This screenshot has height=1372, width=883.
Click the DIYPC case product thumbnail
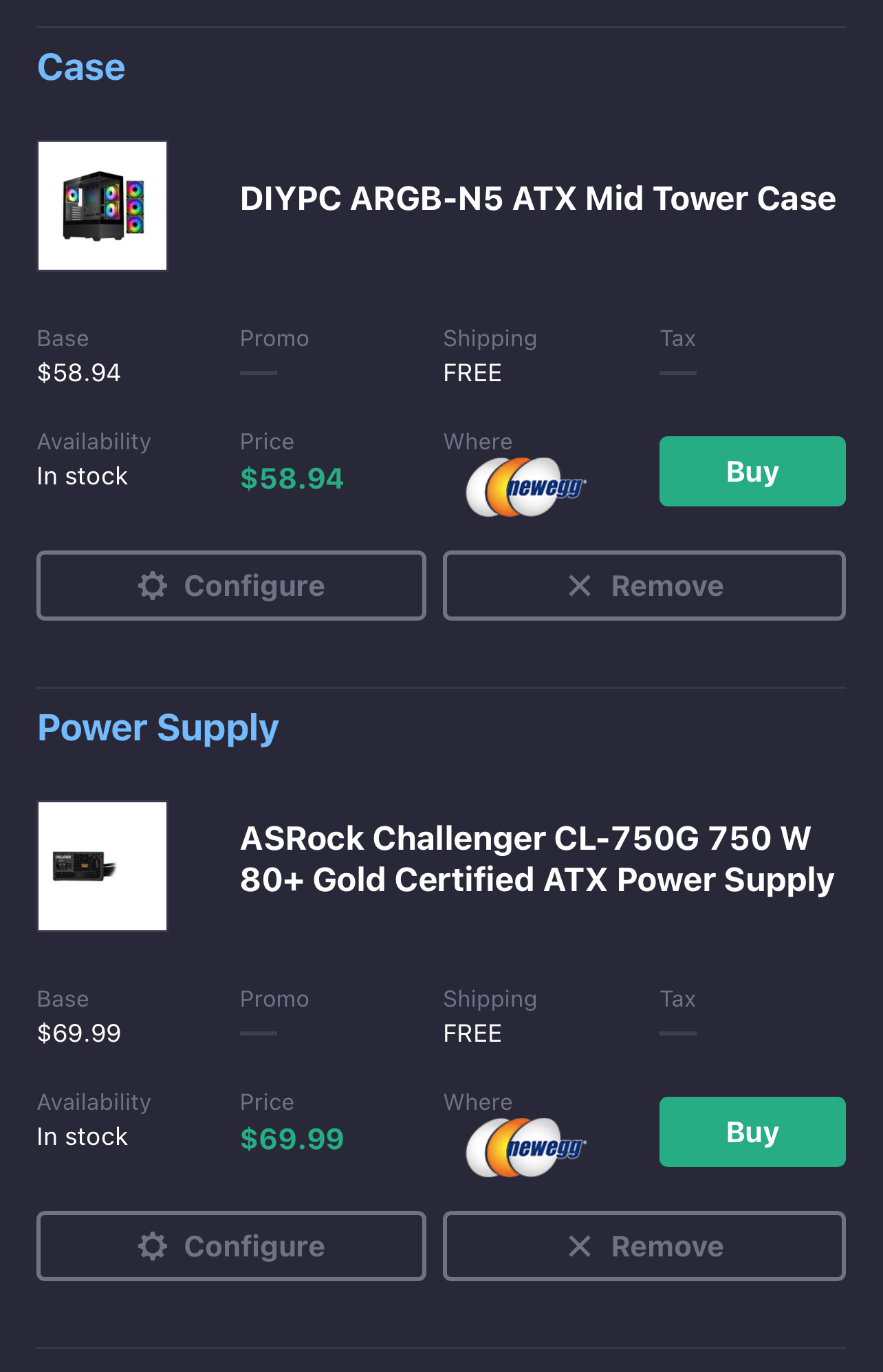tap(102, 206)
